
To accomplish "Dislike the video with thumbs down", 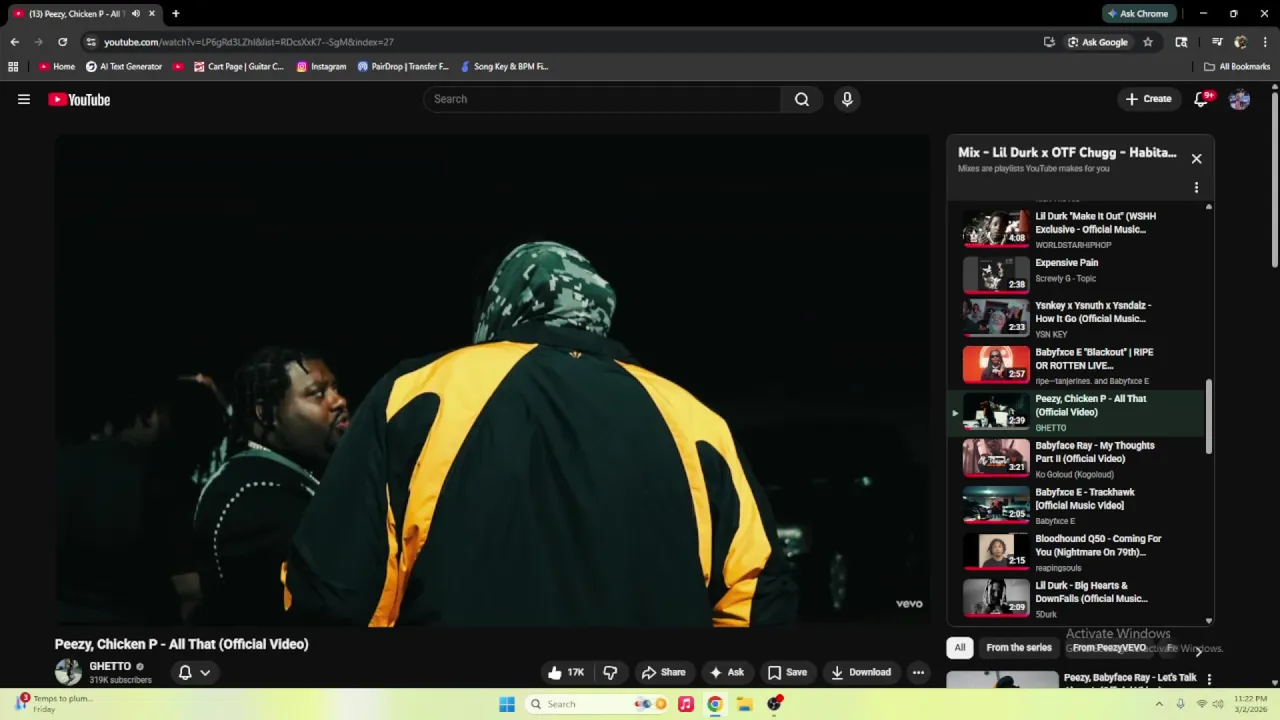I will (x=610, y=672).
